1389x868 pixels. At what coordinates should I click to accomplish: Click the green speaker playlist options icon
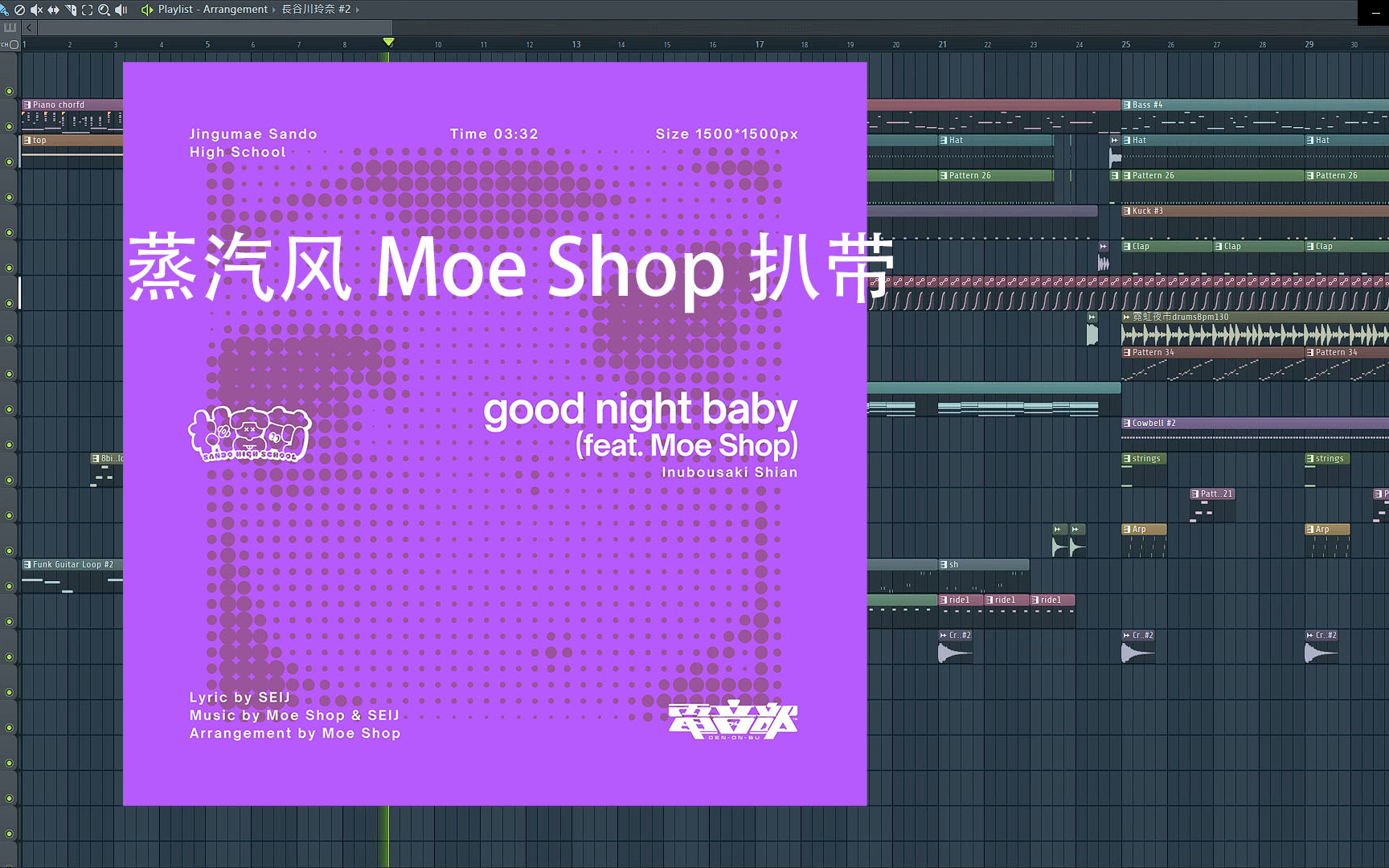tap(146, 10)
